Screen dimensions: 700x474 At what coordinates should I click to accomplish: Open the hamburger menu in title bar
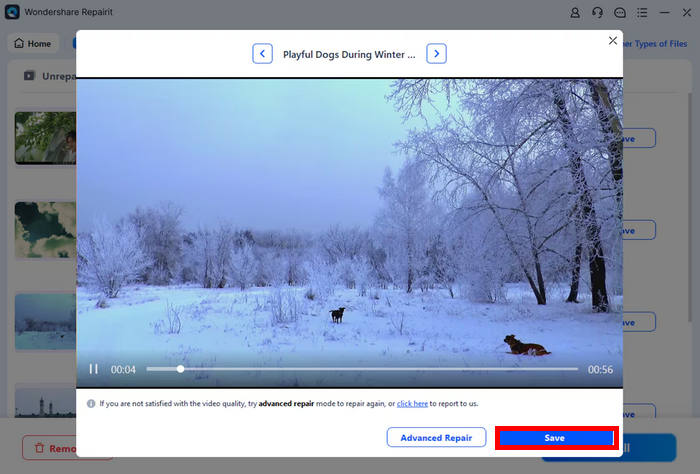pyautogui.click(x=641, y=13)
